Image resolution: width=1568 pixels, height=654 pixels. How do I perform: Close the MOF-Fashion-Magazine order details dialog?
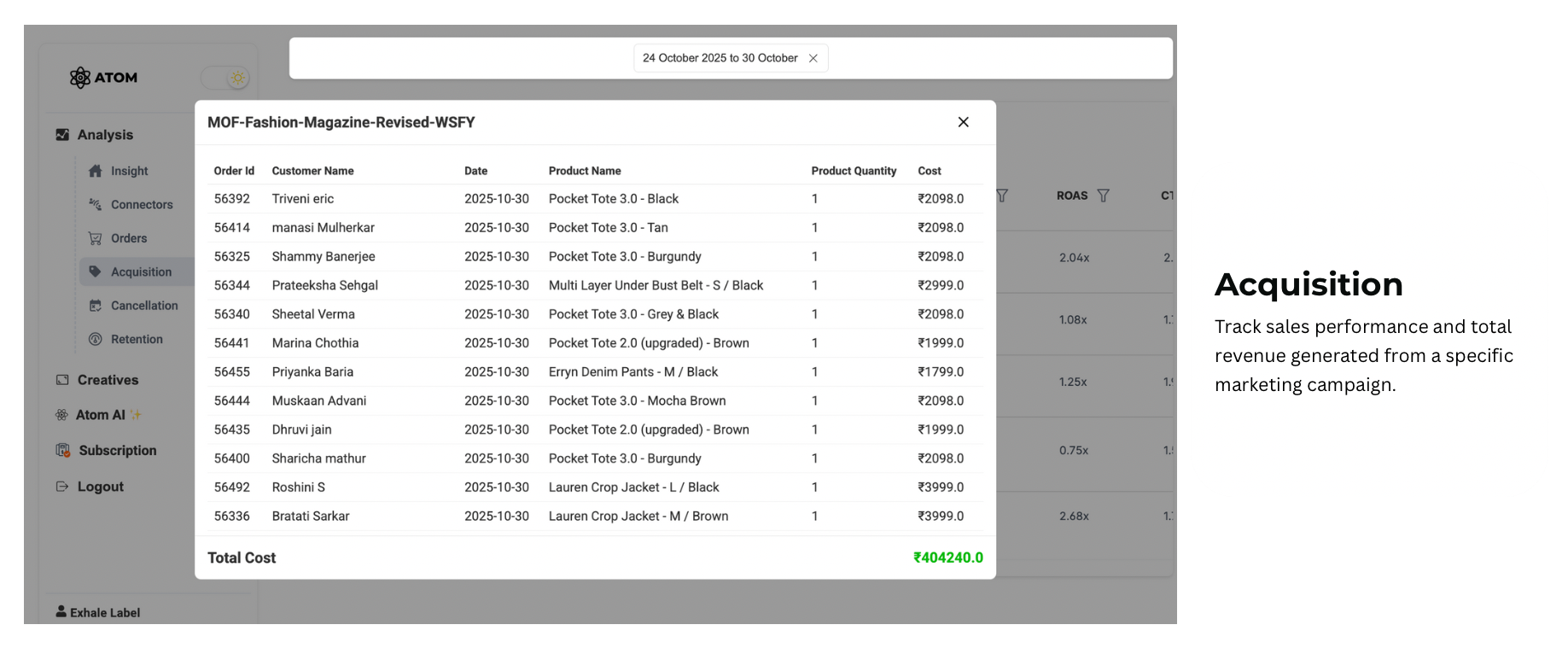[x=963, y=122]
